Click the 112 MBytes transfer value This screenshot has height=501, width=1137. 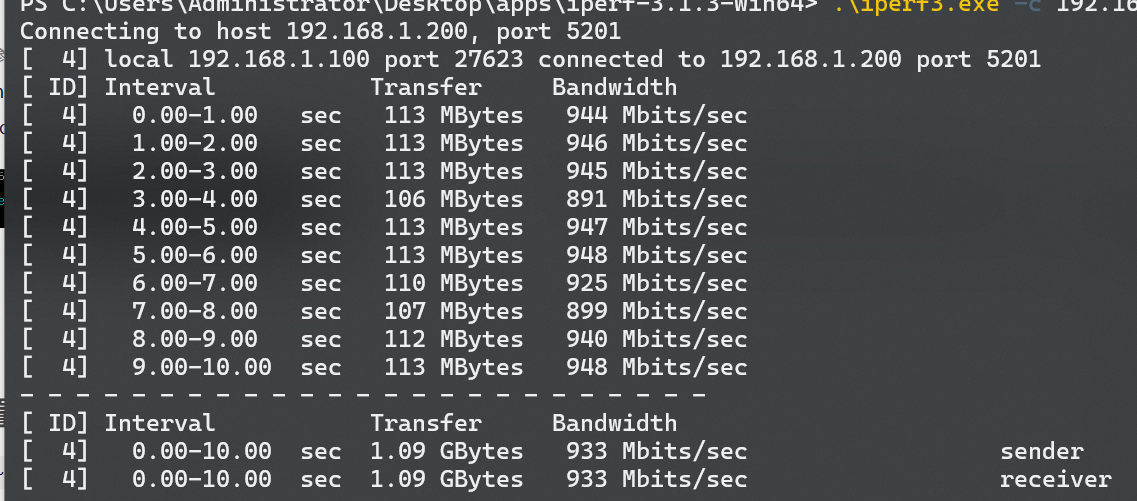point(453,339)
